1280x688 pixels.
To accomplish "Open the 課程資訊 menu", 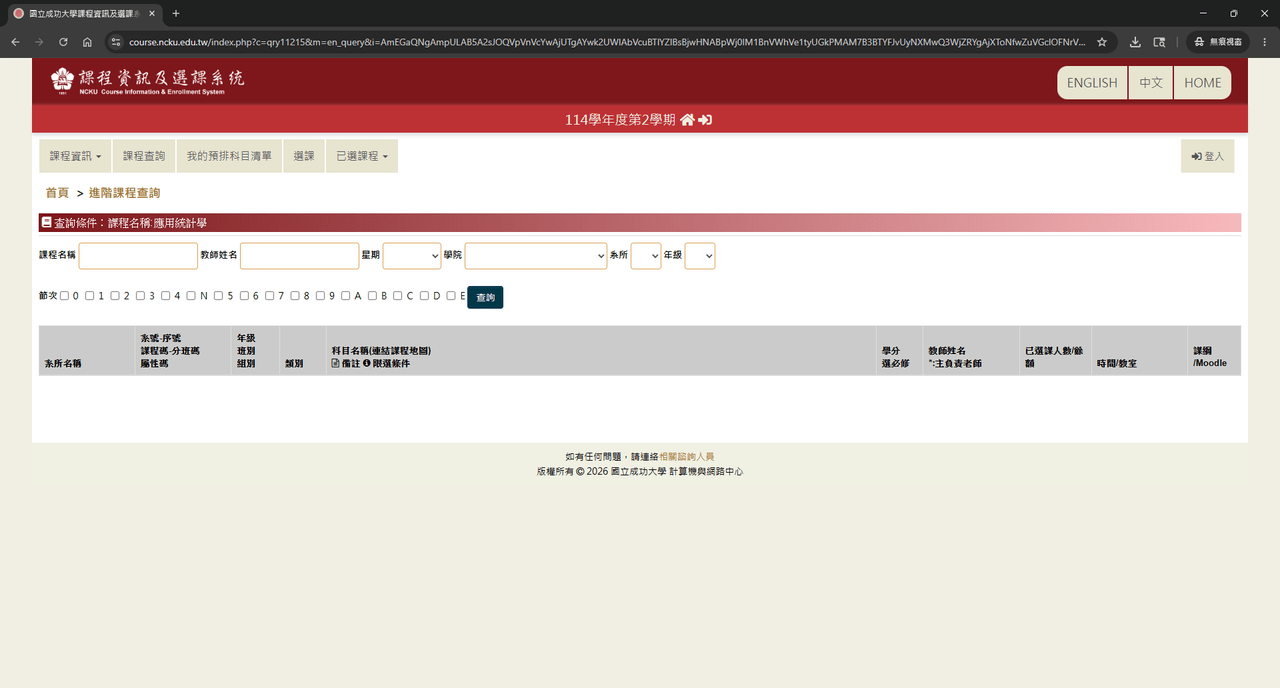I will 76,156.
